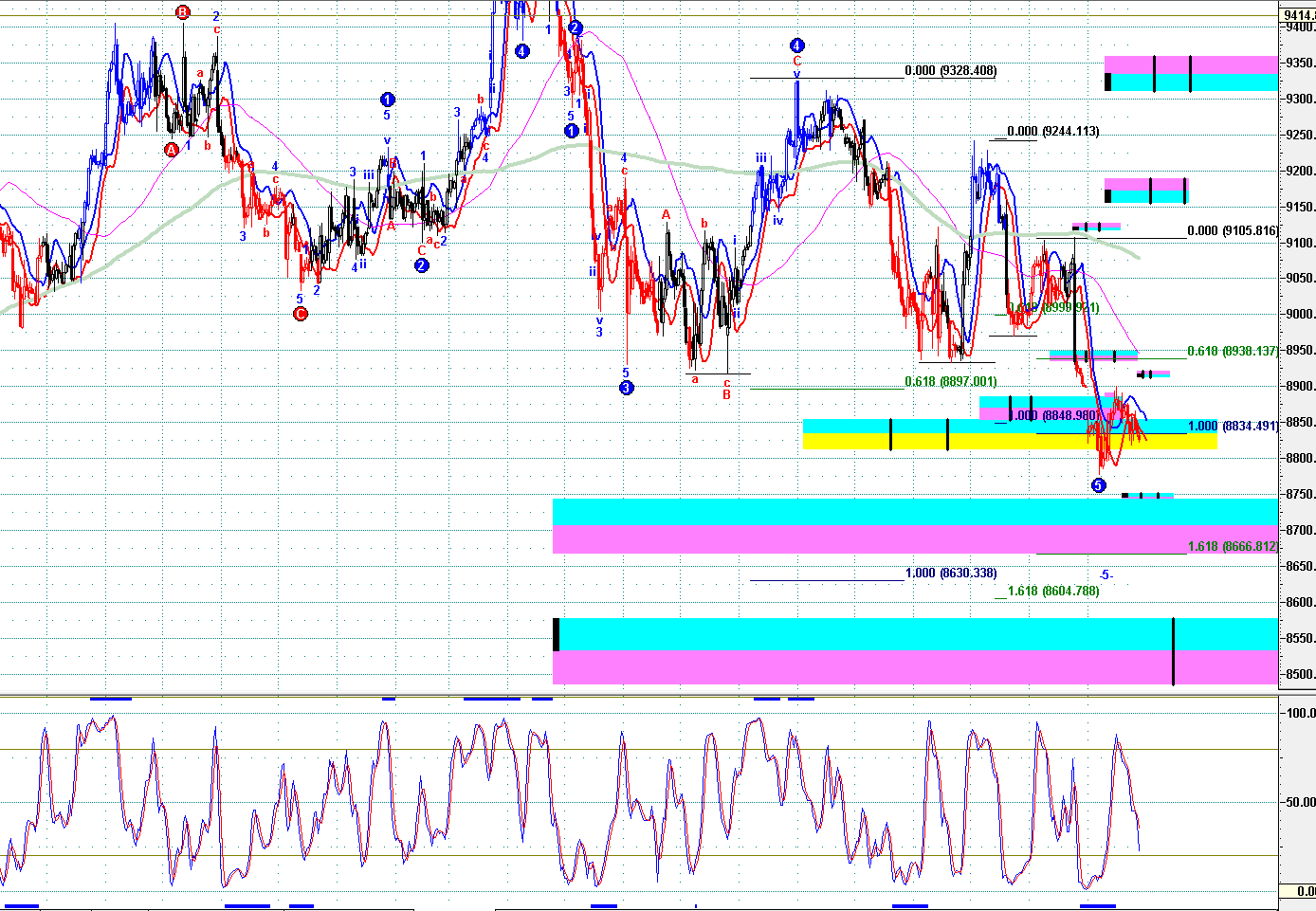The width and height of the screenshot is (1316, 911).
Task: Click the 0.000 (9328.408) Fibonacci label
Action: (x=950, y=71)
